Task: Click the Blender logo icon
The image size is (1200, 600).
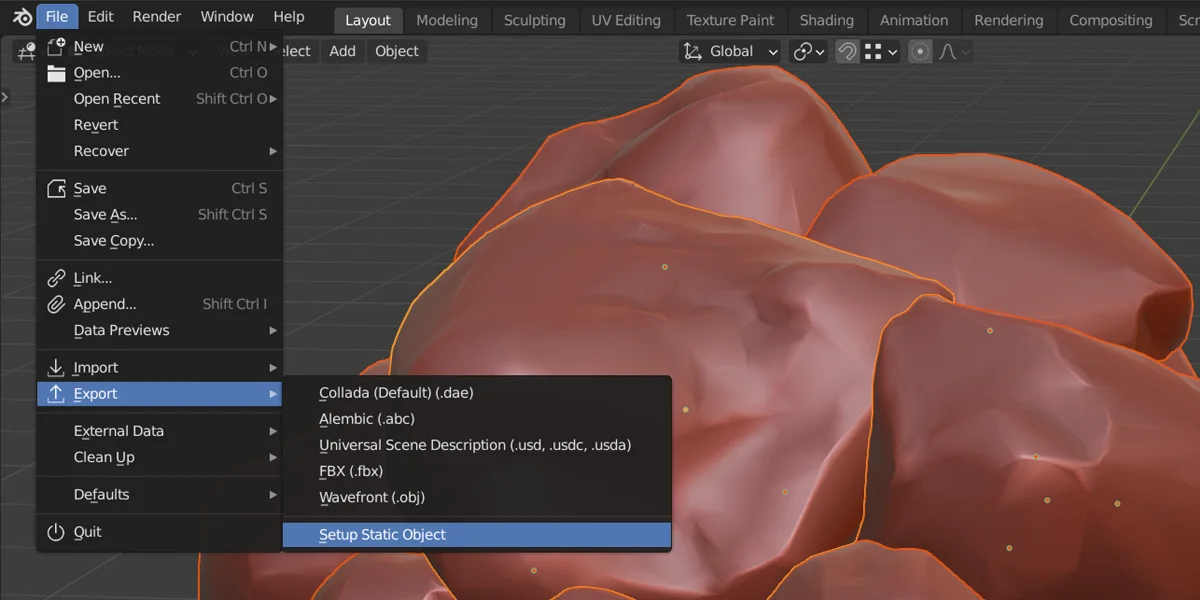Action: pos(22,17)
